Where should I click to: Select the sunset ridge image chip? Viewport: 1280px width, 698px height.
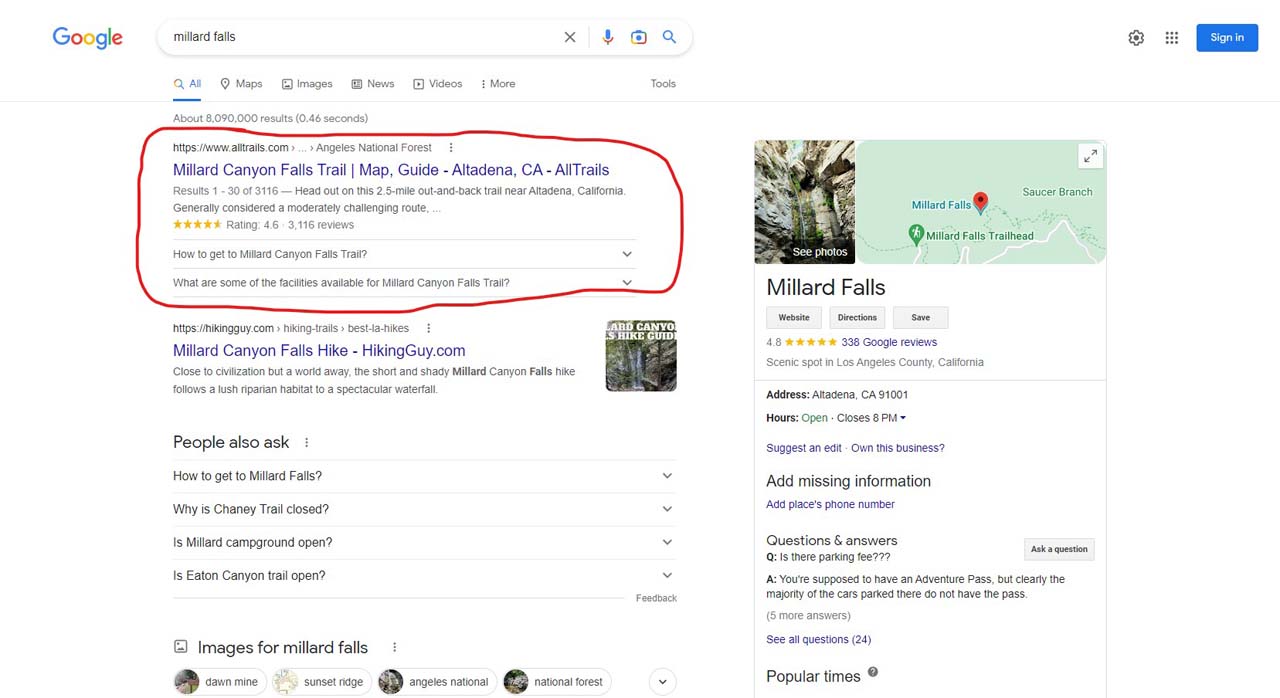click(322, 682)
